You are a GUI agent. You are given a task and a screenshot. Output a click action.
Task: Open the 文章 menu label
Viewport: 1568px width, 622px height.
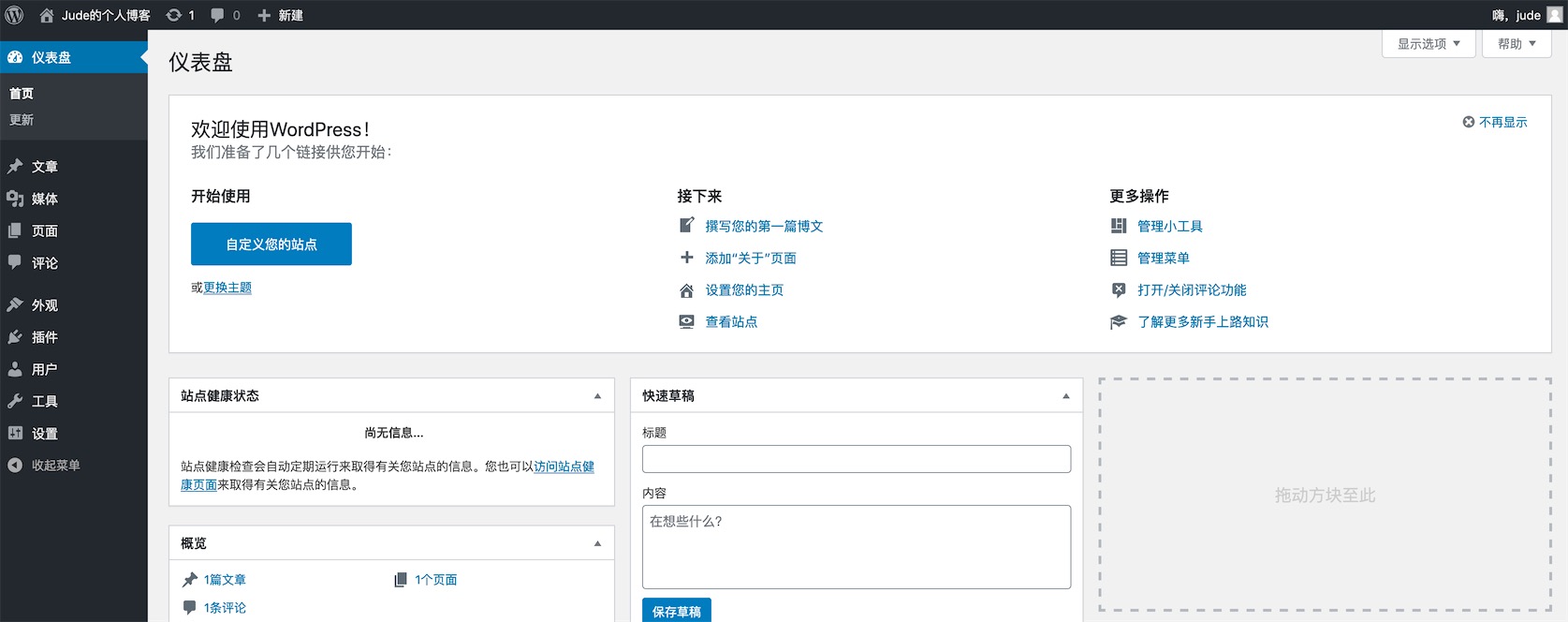(x=45, y=167)
